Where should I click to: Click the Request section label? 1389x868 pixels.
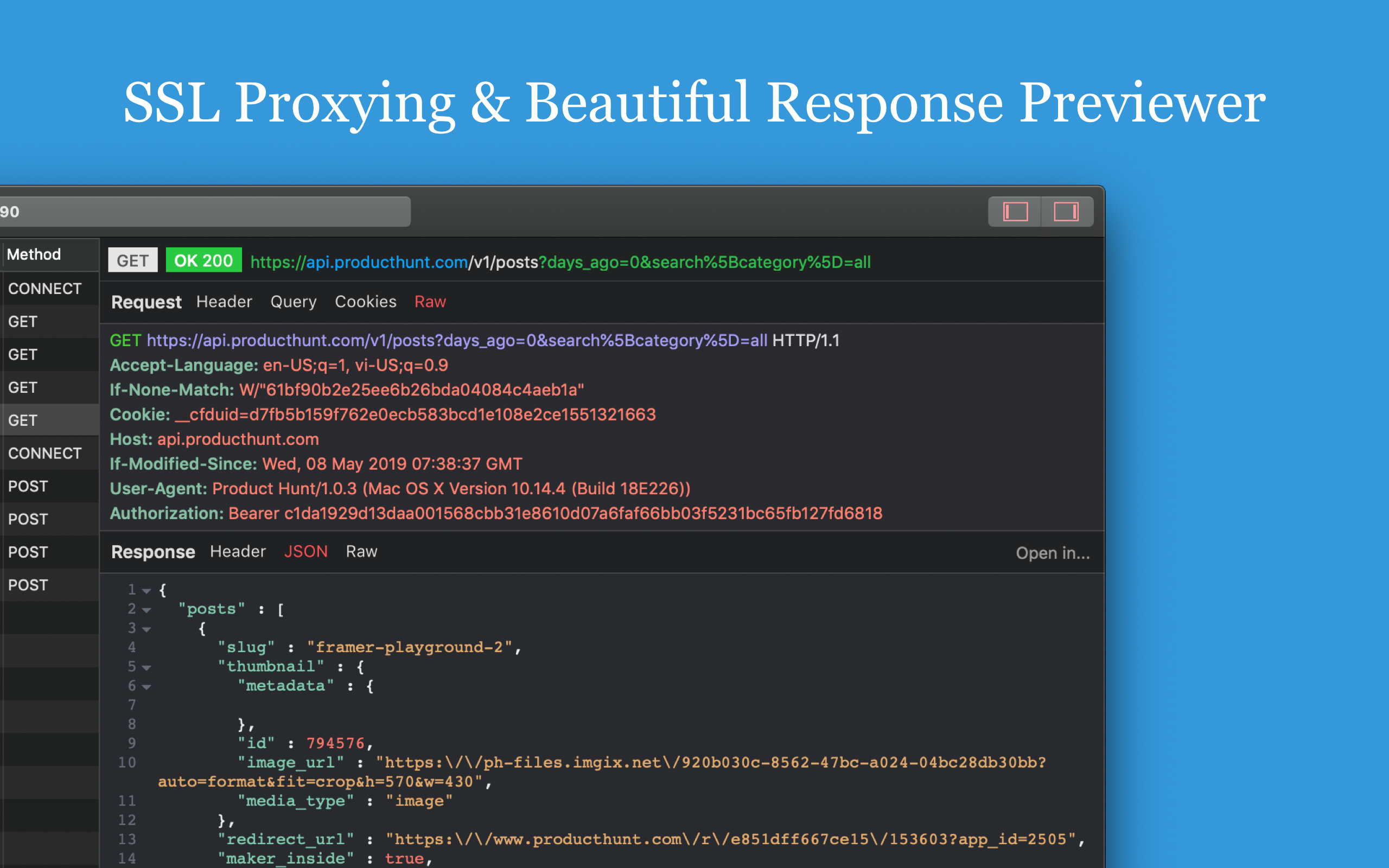[x=146, y=303]
